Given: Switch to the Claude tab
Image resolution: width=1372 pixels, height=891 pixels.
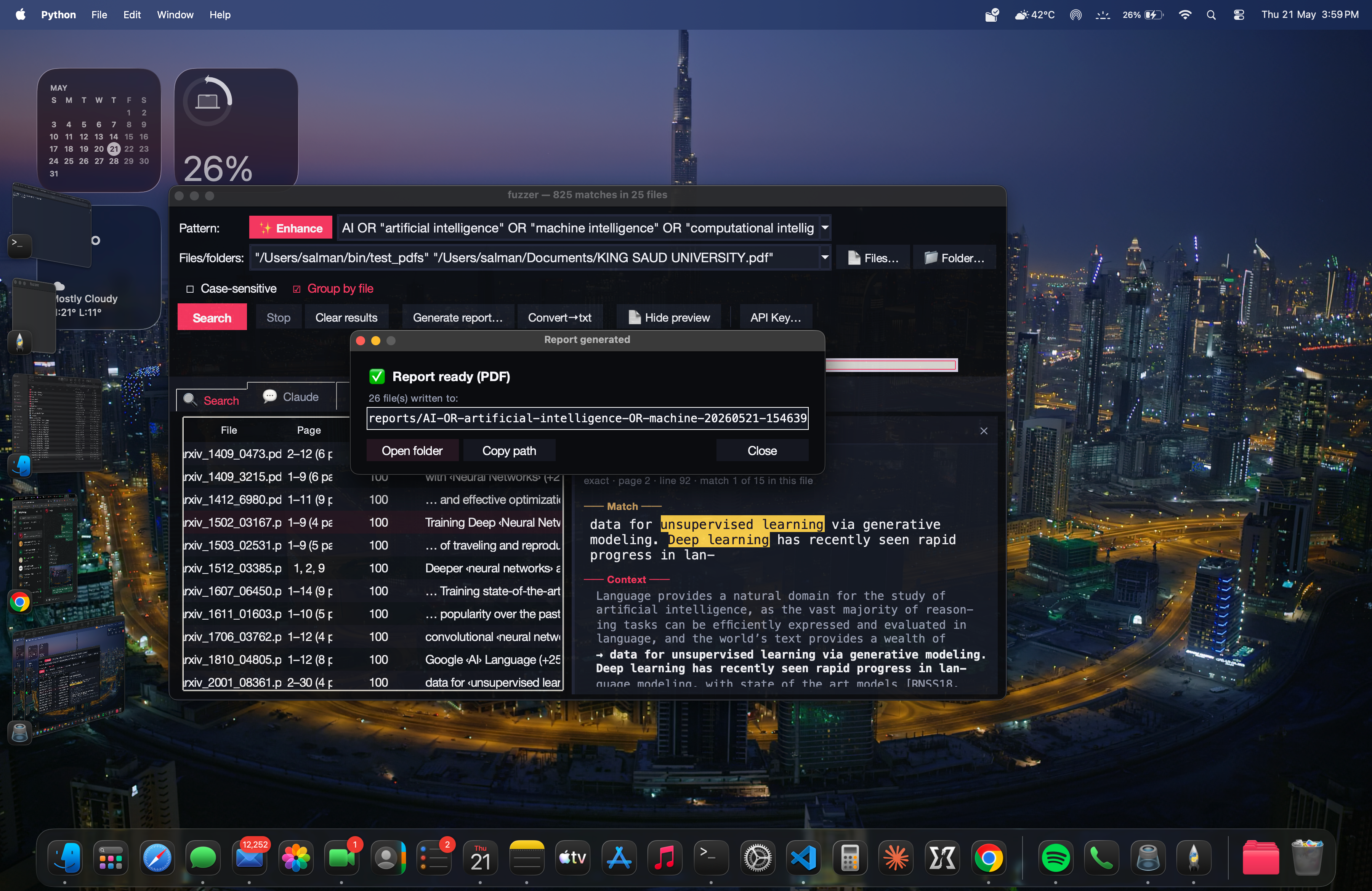Looking at the screenshot, I should point(291,396).
